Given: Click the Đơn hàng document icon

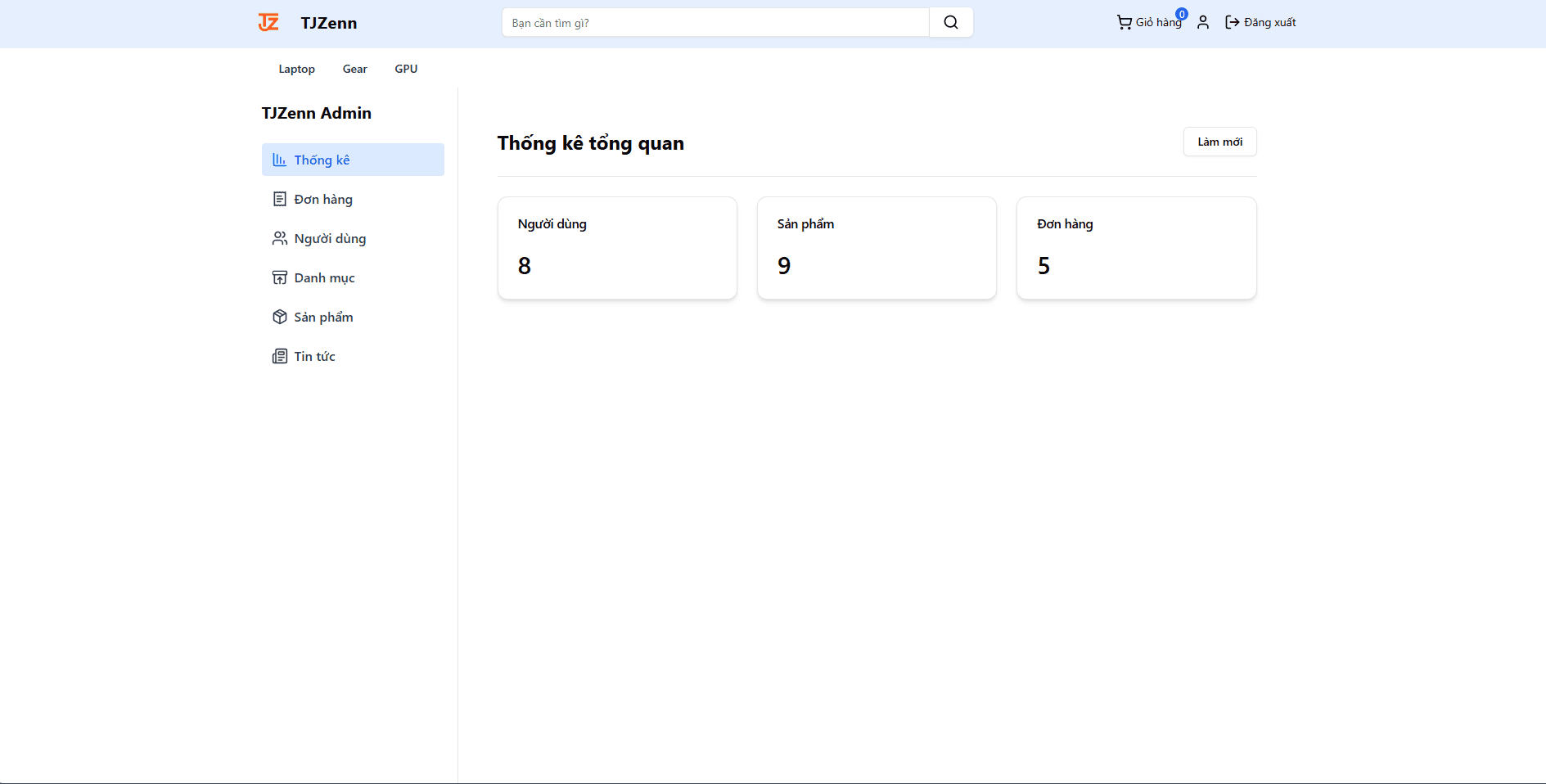Looking at the screenshot, I should coord(279,200).
